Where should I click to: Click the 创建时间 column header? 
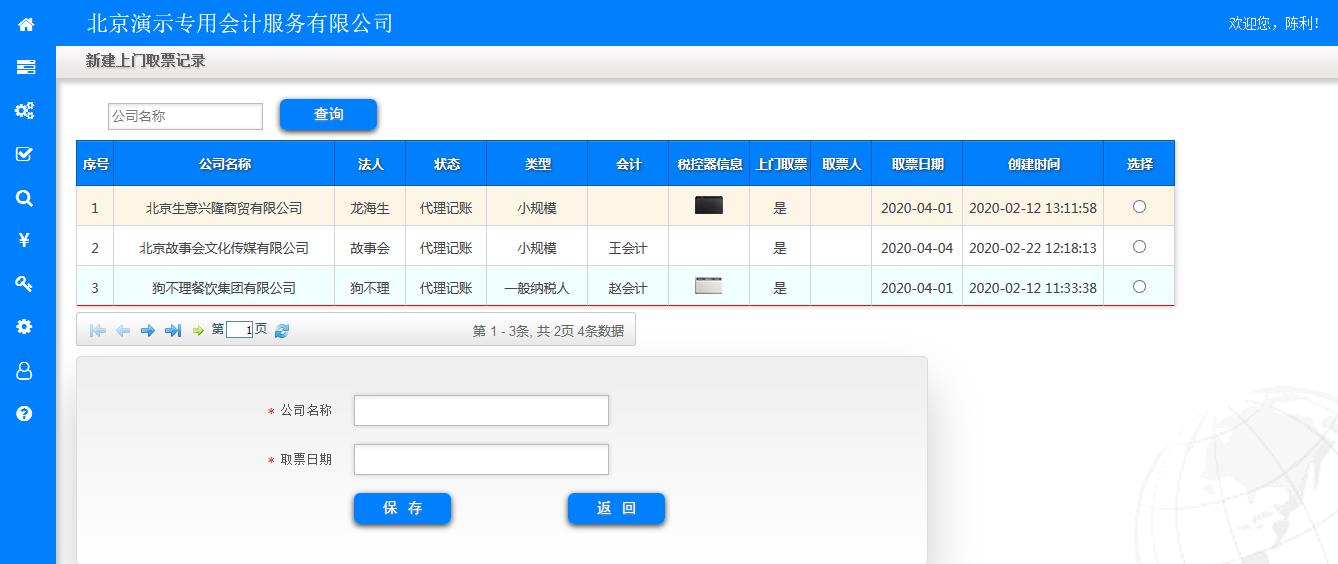tap(1033, 164)
